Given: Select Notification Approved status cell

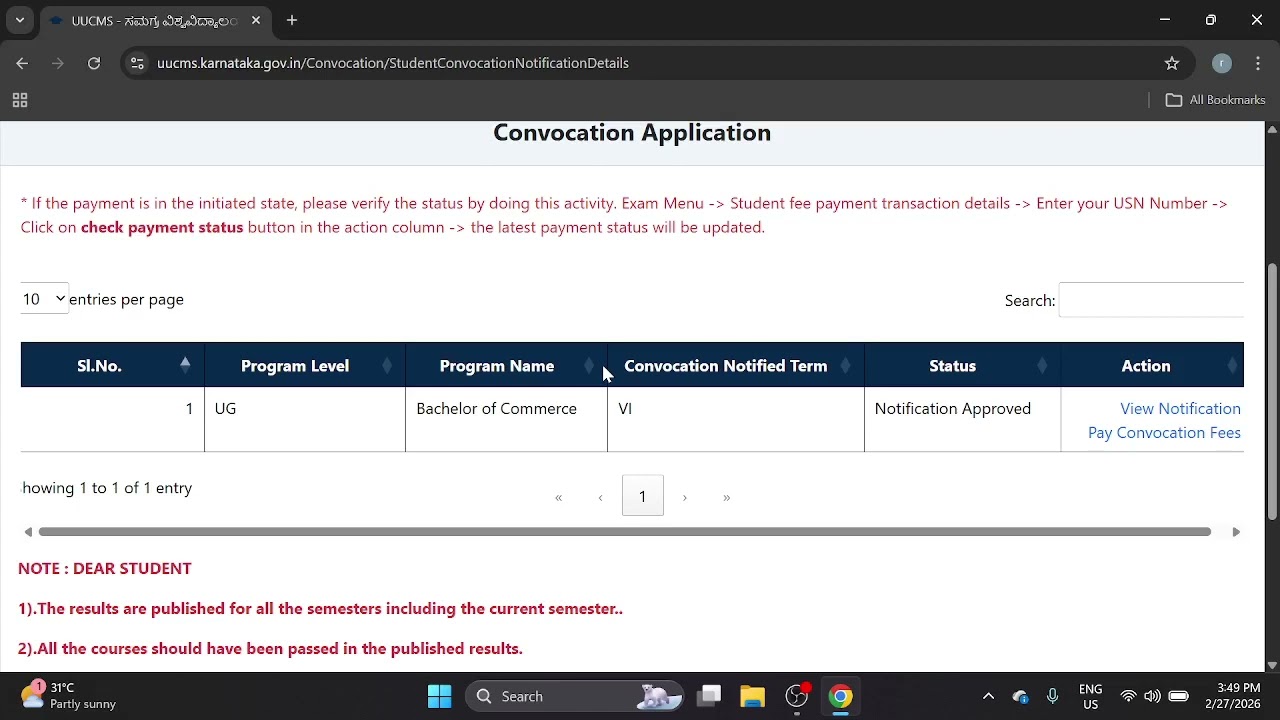Looking at the screenshot, I should click(963, 420).
